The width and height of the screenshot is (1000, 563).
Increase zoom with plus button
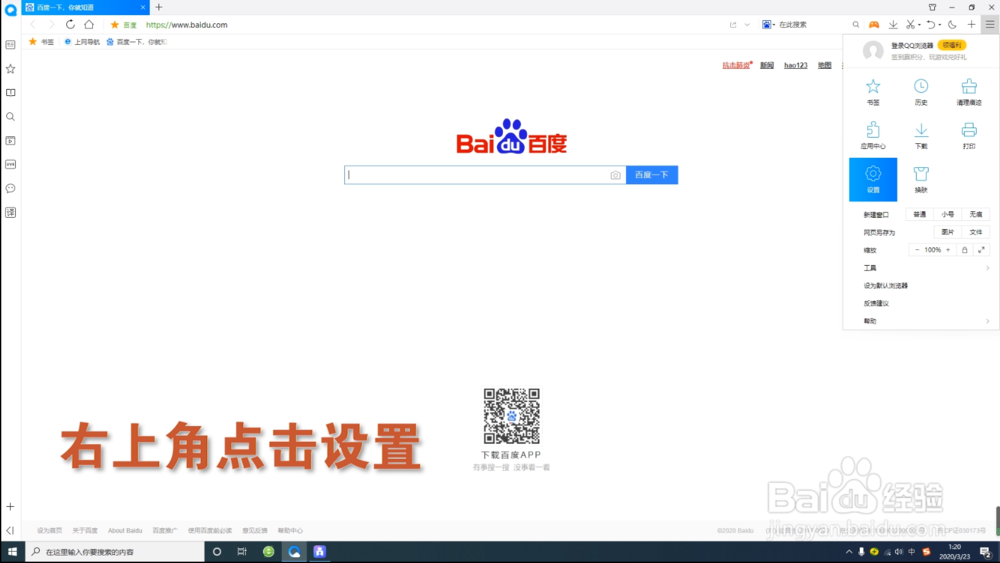pyautogui.click(x=948, y=250)
